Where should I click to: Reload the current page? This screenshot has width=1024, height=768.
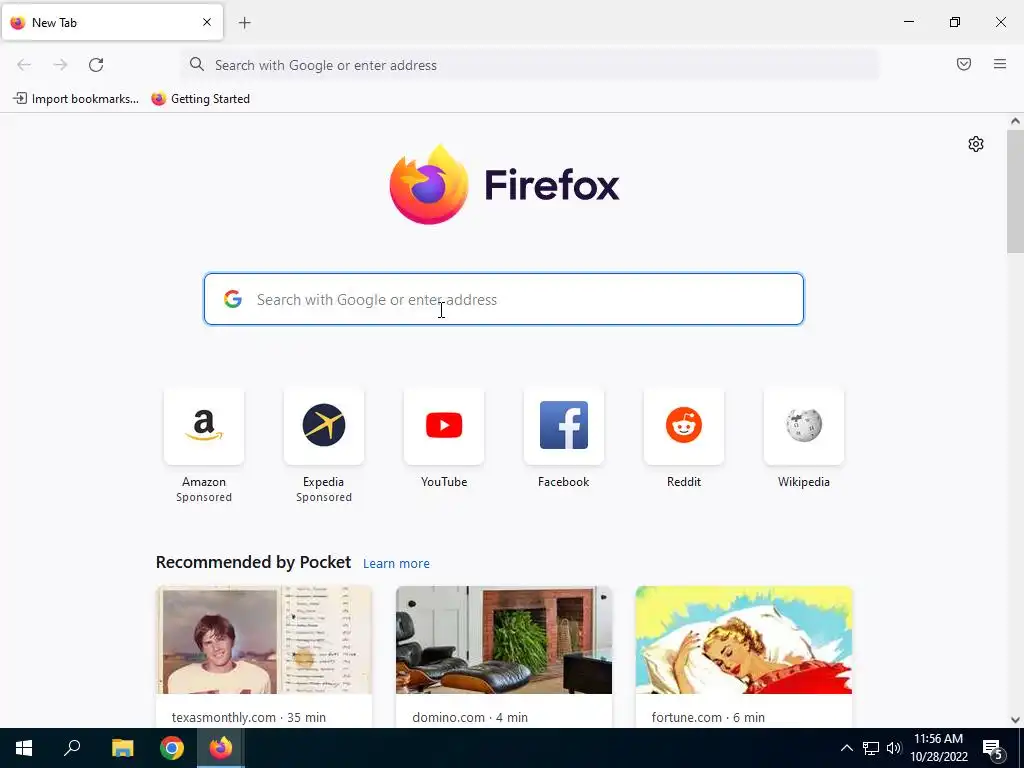pyautogui.click(x=96, y=65)
